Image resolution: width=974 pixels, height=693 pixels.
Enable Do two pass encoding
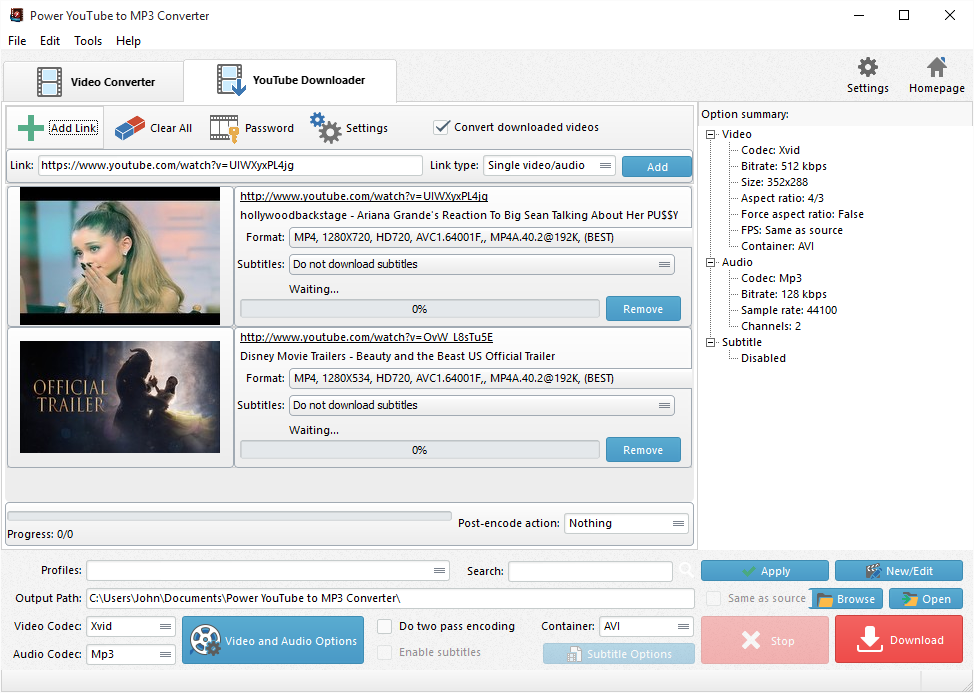pos(385,627)
